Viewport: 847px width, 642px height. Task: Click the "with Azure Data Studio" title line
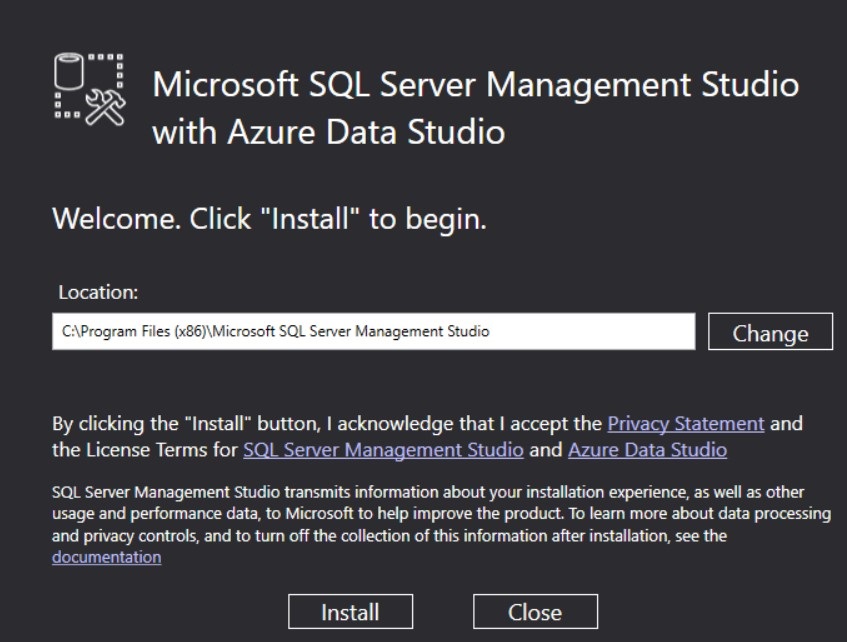coord(329,132)
